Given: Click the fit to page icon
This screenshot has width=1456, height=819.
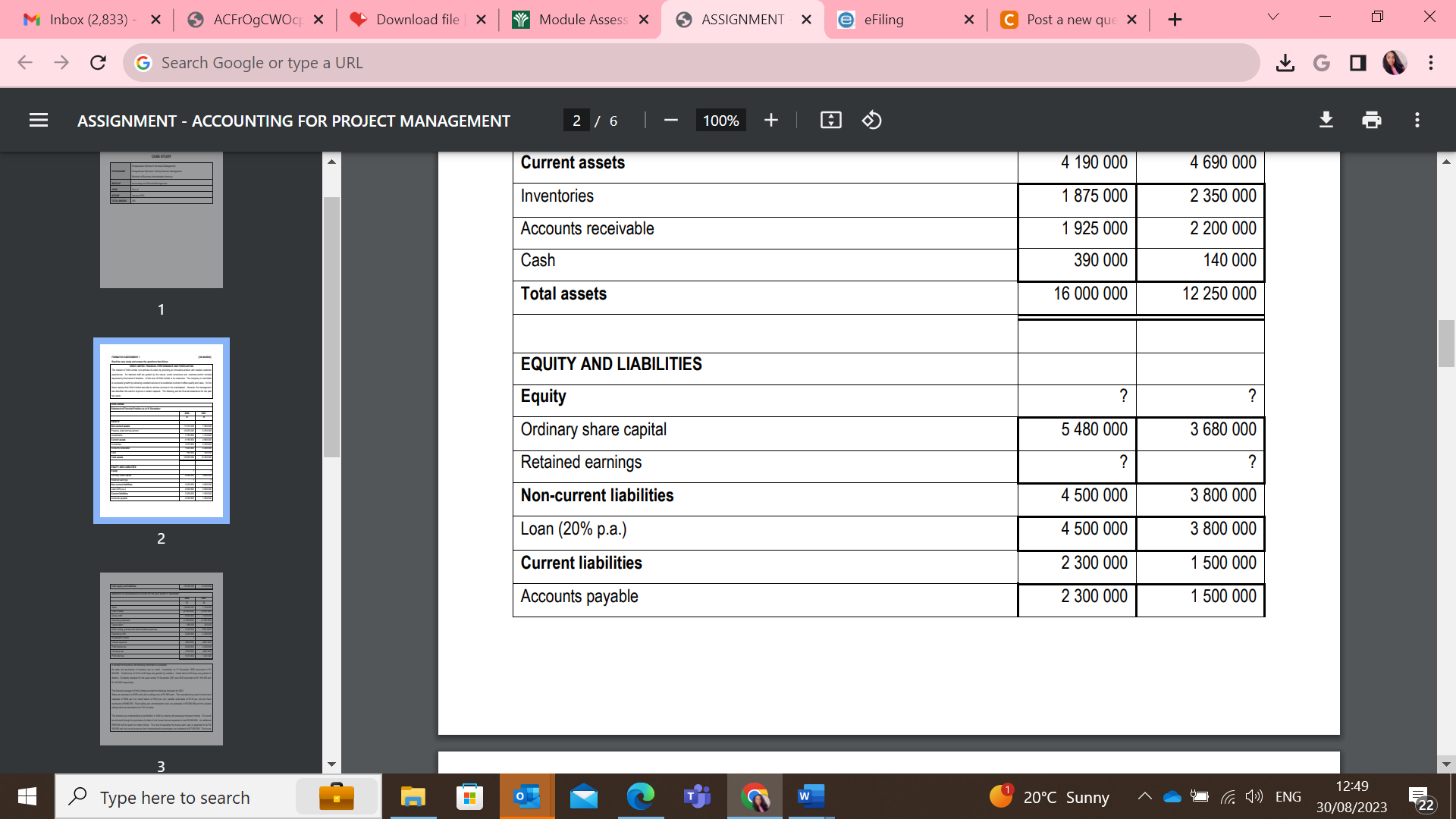Looking at the screenshot, I should (x=831, y=121).
